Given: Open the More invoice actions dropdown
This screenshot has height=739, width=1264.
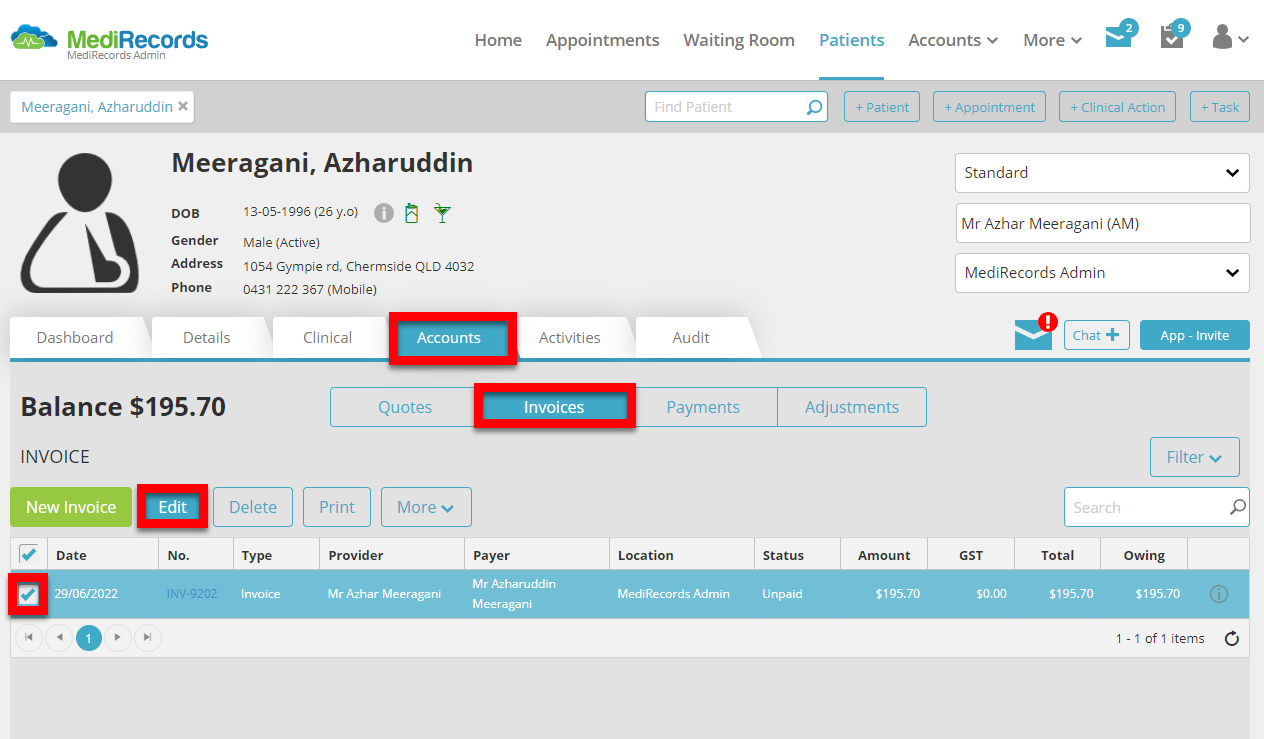Looking at the screenshot, I should (x=426, y=507).
